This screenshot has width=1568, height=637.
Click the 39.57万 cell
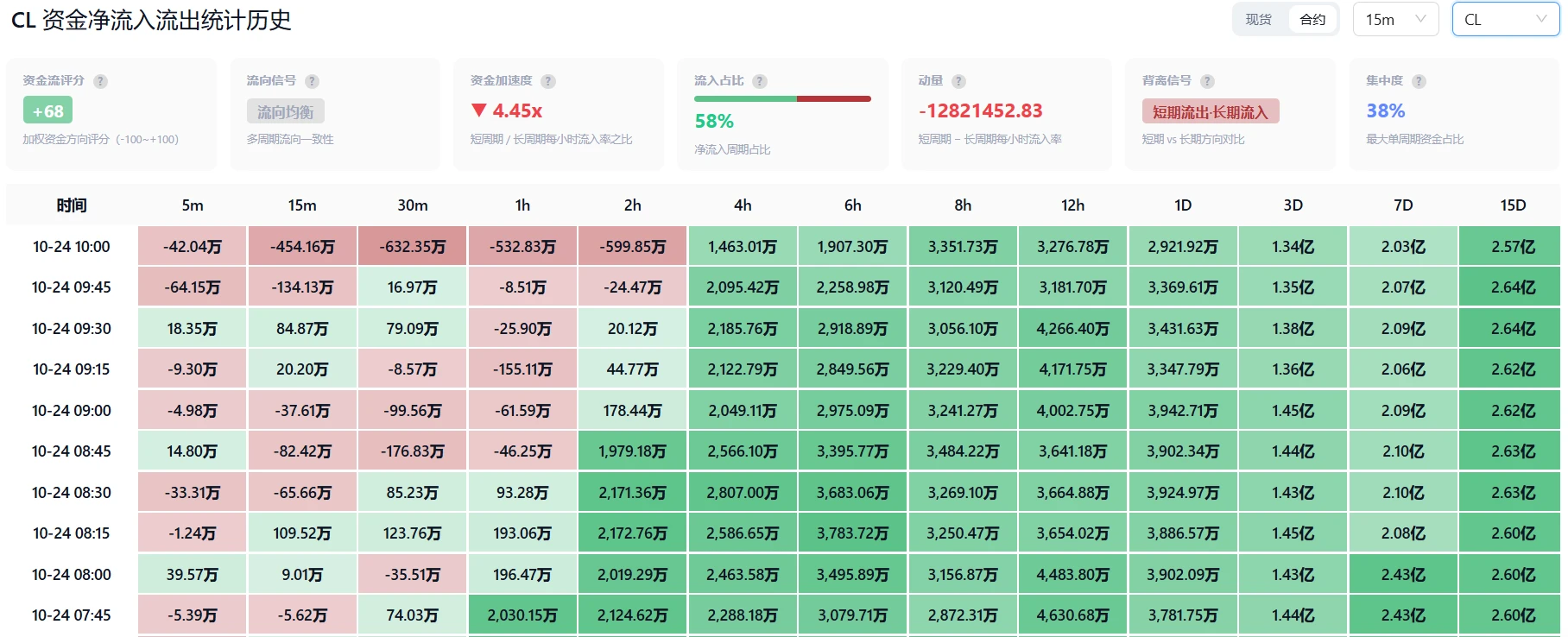(193, 575)
